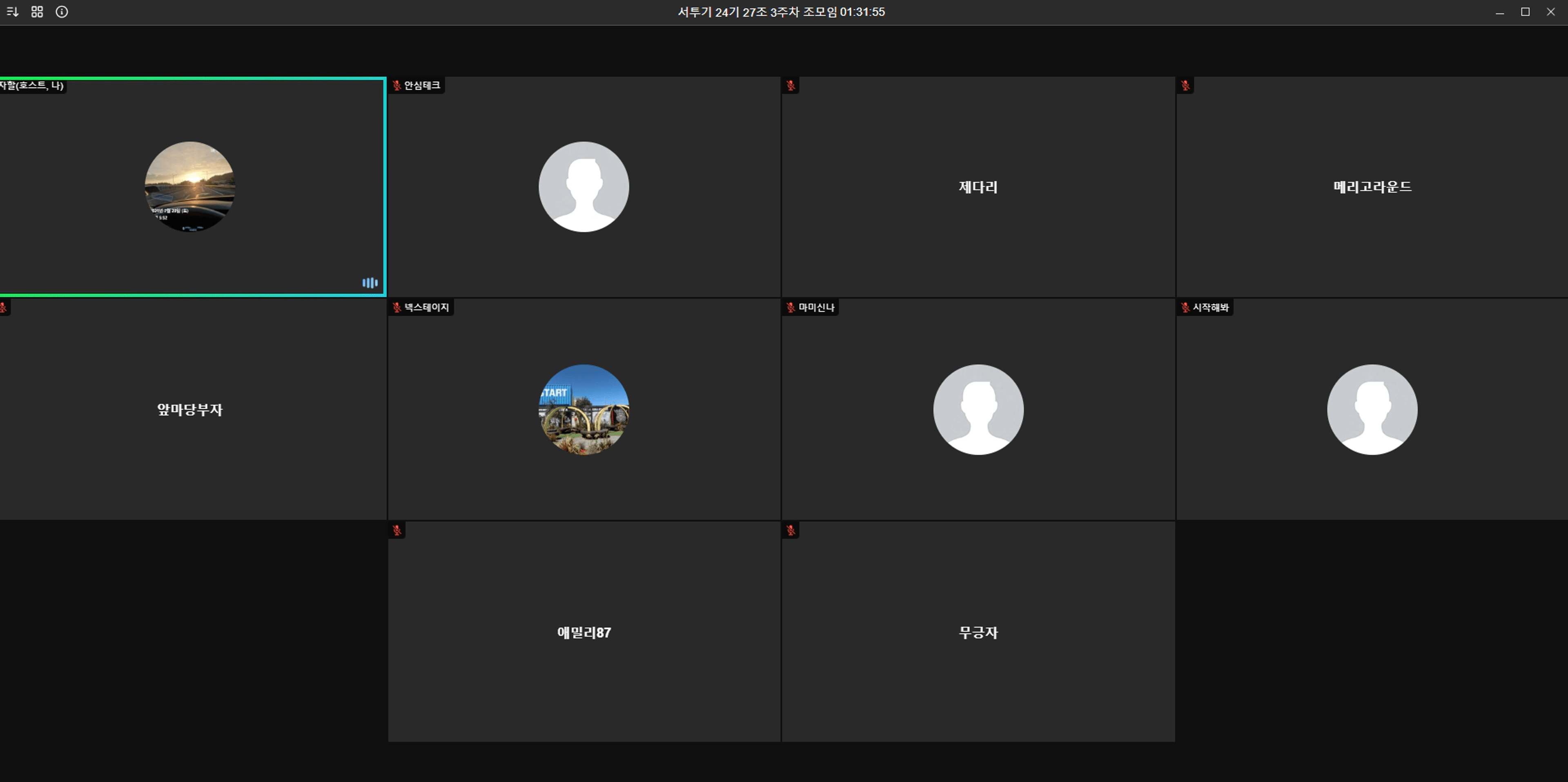Click muted mic icon on 시작해봐 tile
This screenshot has width=1568, height=782.
tap(1185, 308)
